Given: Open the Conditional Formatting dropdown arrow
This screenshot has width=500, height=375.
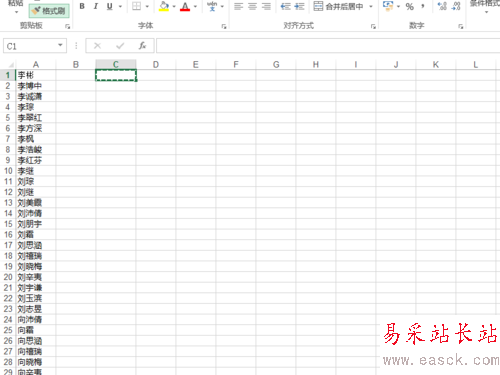Looking at the screenshot, I should pyautogui.click(x=486, y=12).
